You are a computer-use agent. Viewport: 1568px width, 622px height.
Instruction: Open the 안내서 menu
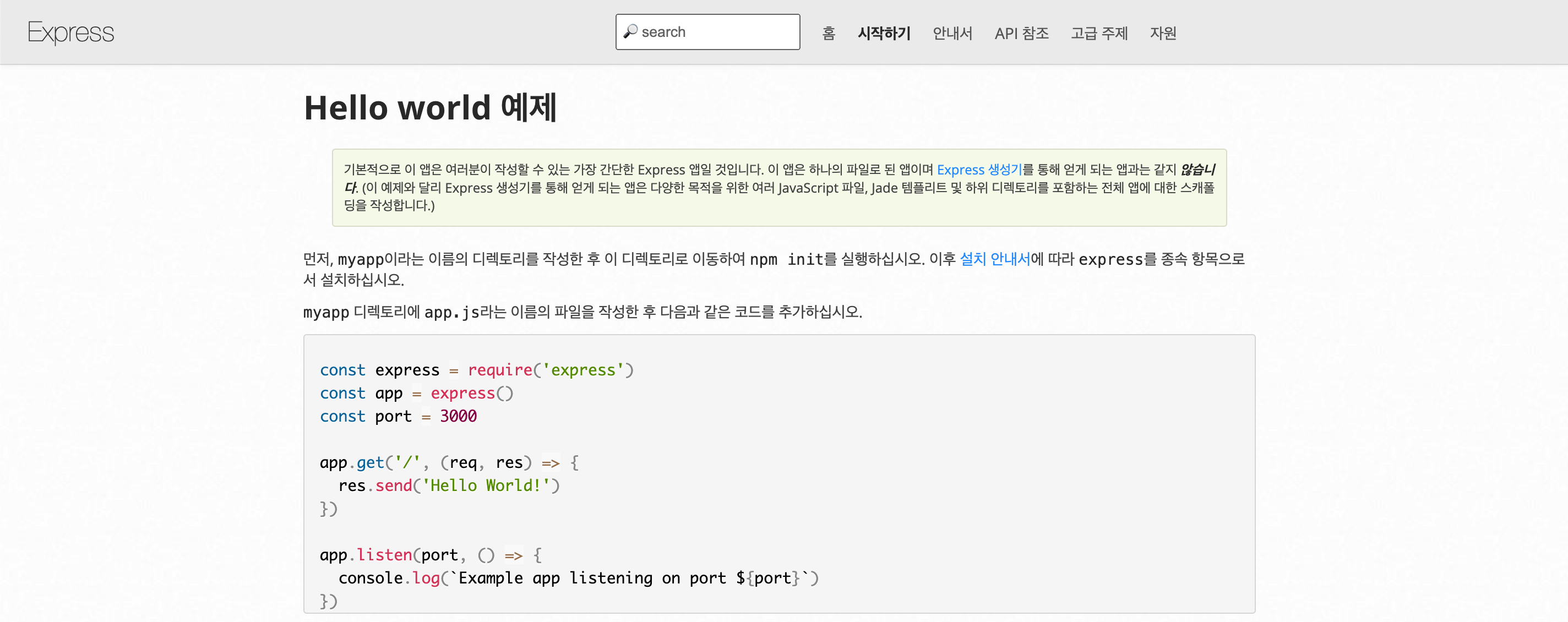pyautogui.click(x=952, y=33)
